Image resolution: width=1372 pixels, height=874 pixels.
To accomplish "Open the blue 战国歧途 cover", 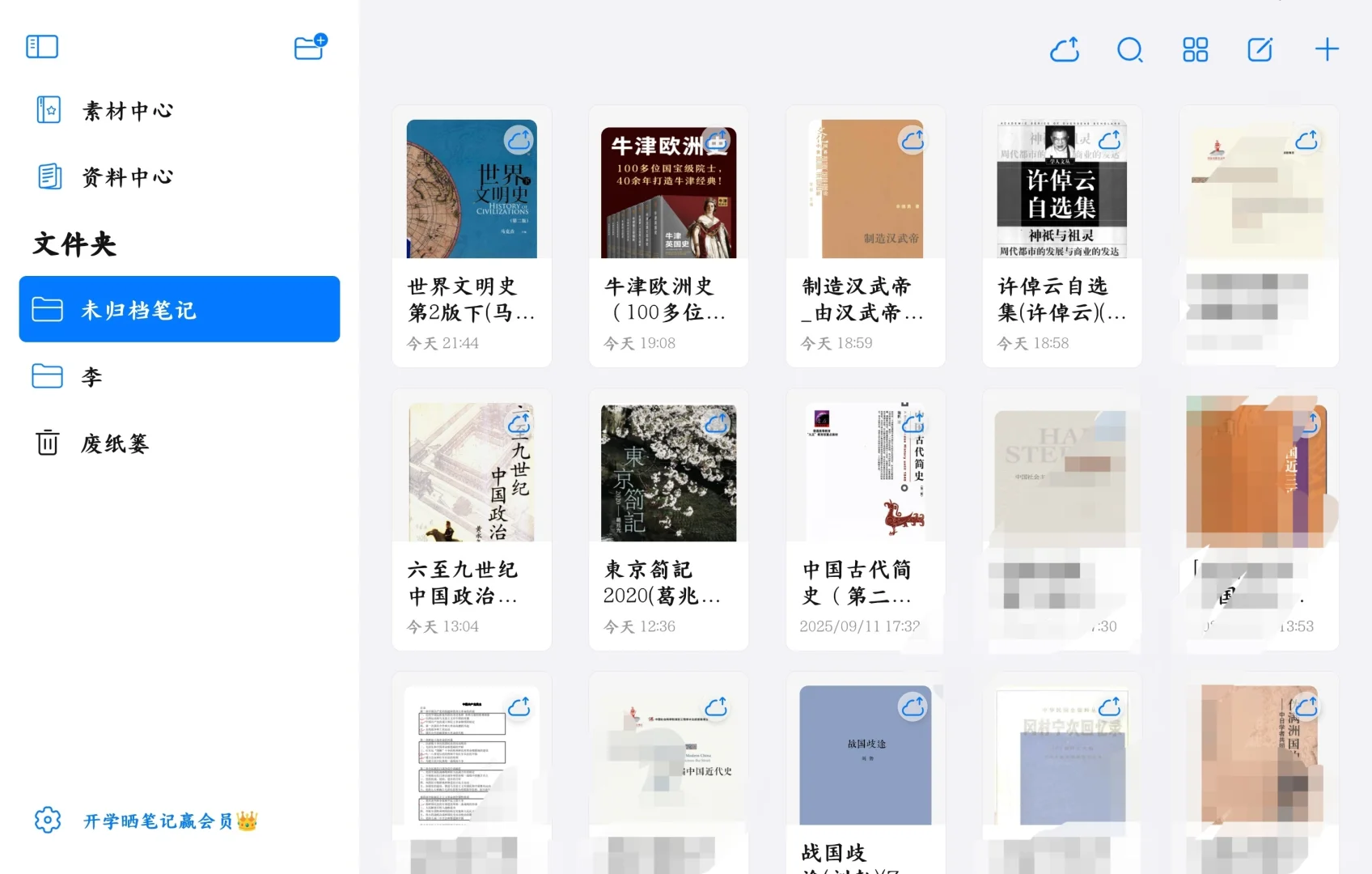I will (866, 756).
